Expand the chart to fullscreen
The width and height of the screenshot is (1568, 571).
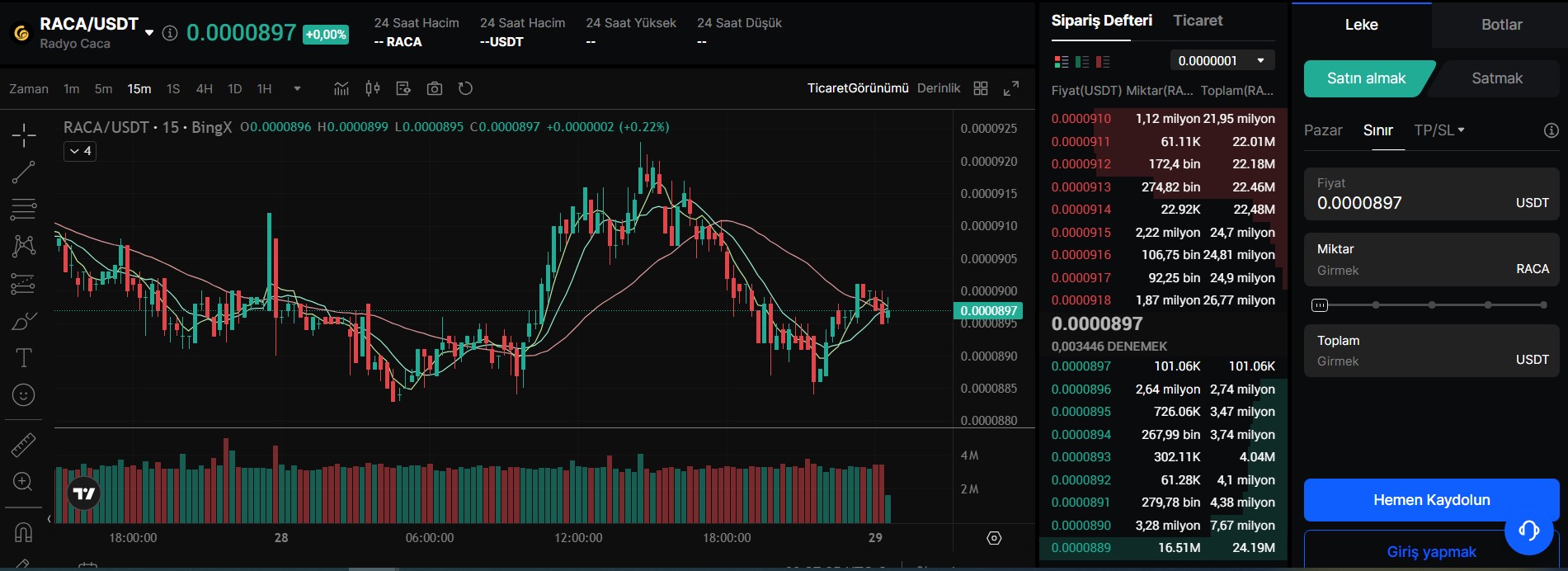coord(1011,88)
